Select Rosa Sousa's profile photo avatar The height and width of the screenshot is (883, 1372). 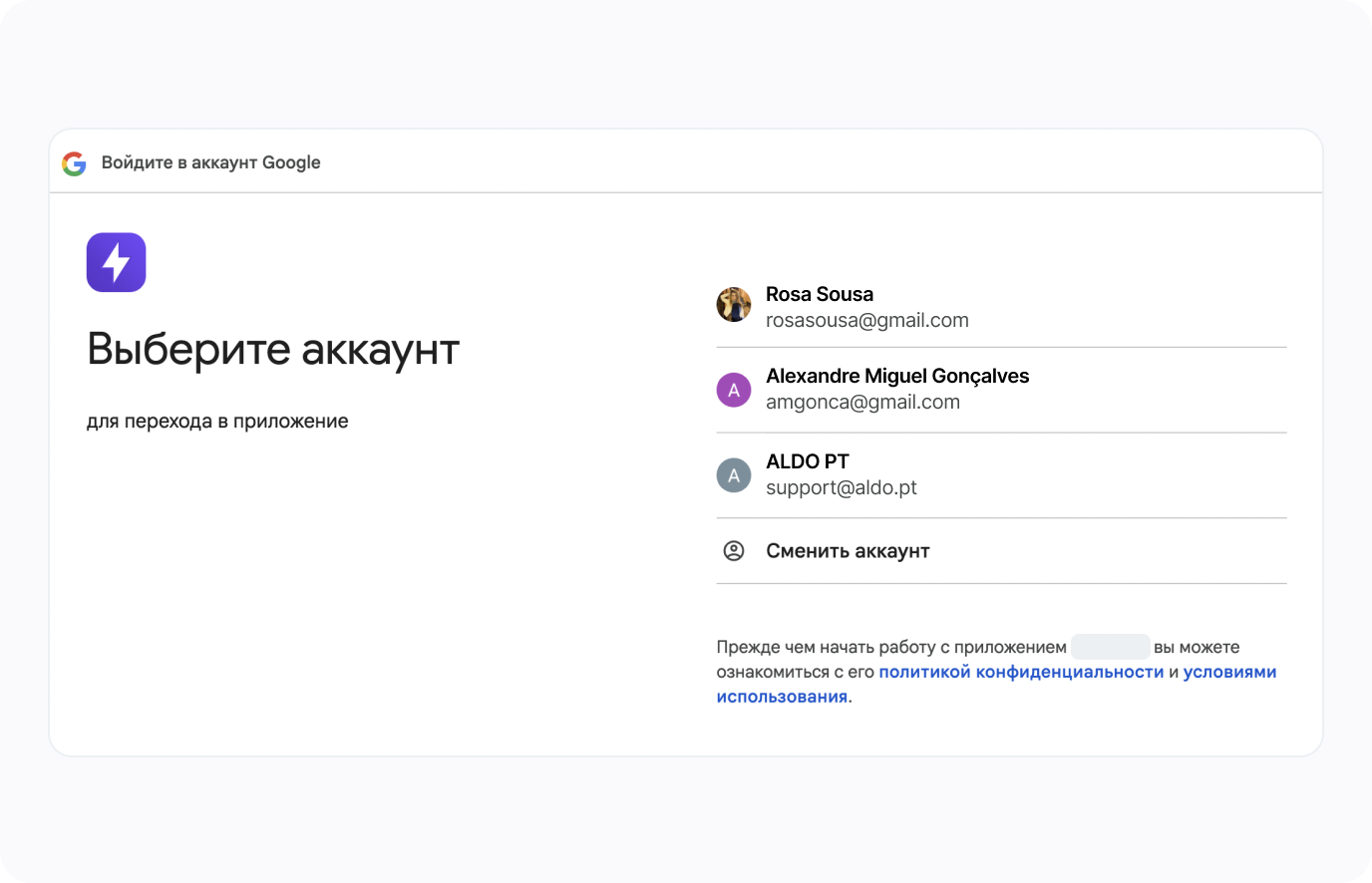point(734,305)
